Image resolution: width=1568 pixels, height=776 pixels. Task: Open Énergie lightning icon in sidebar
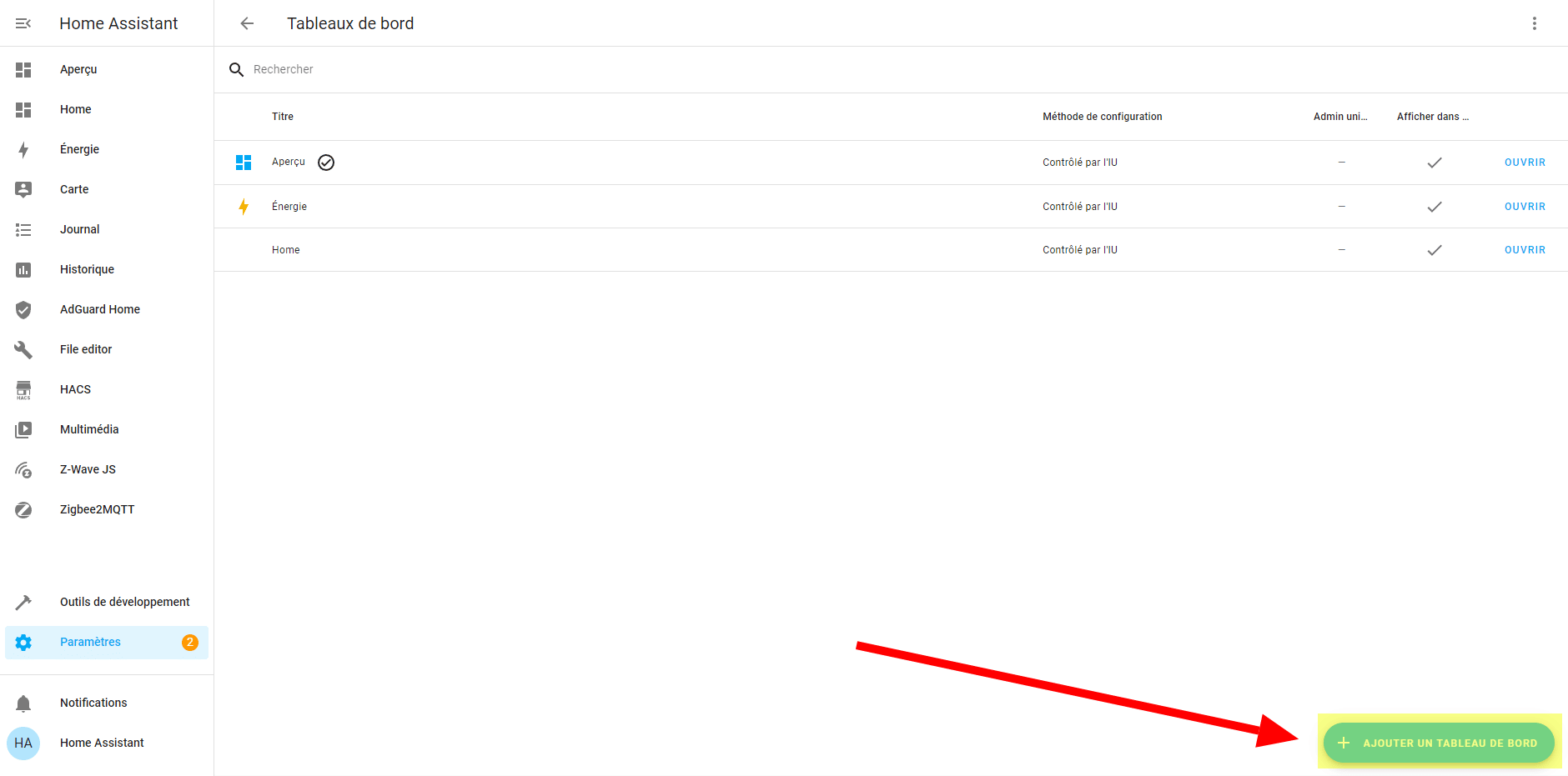tap(23, 150)
